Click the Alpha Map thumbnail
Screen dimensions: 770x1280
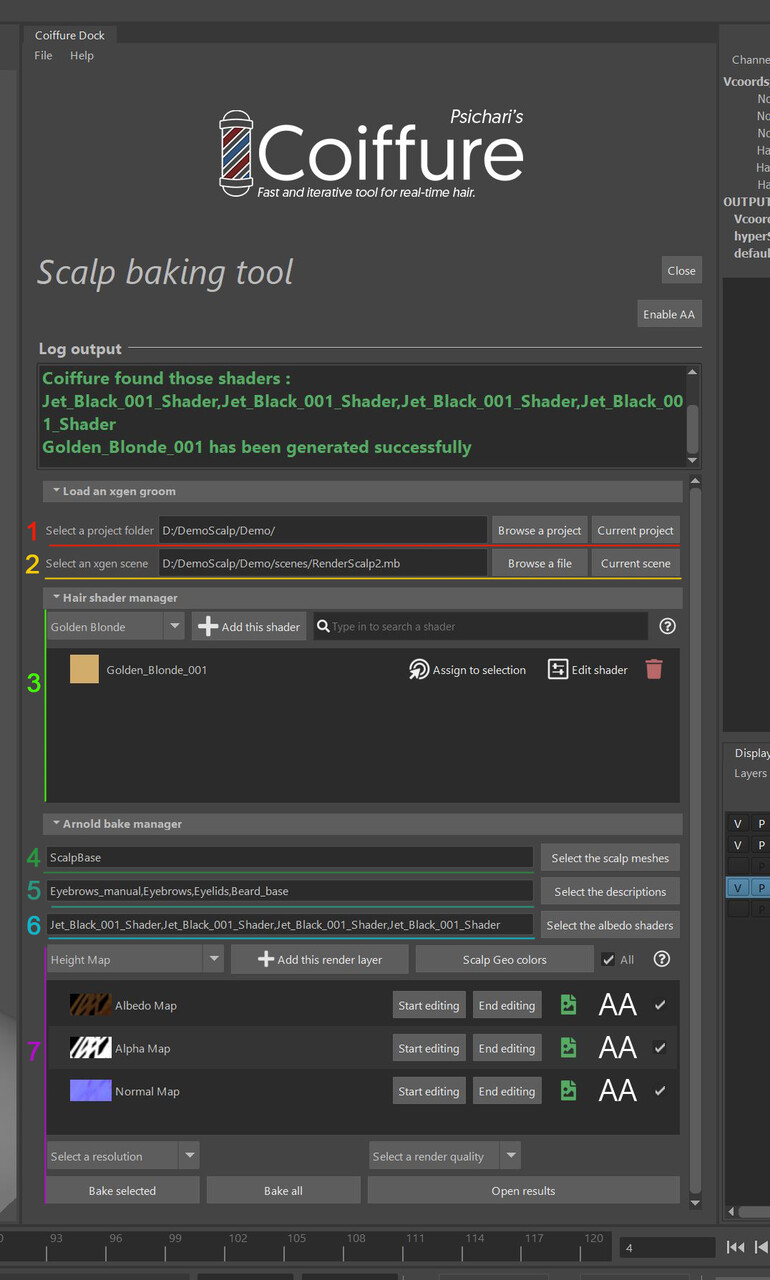coord(90,1048)
